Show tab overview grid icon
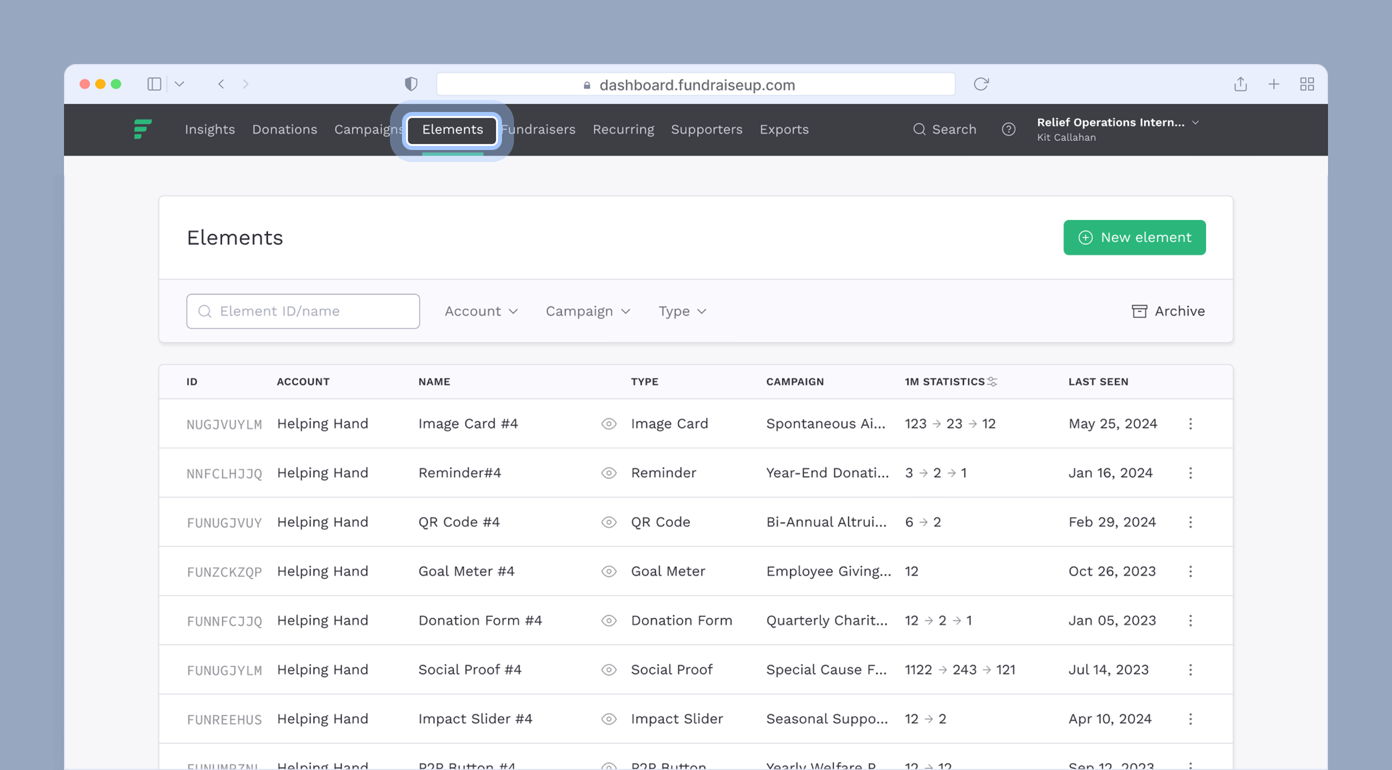1392x770 pixels. [1307, 84]
